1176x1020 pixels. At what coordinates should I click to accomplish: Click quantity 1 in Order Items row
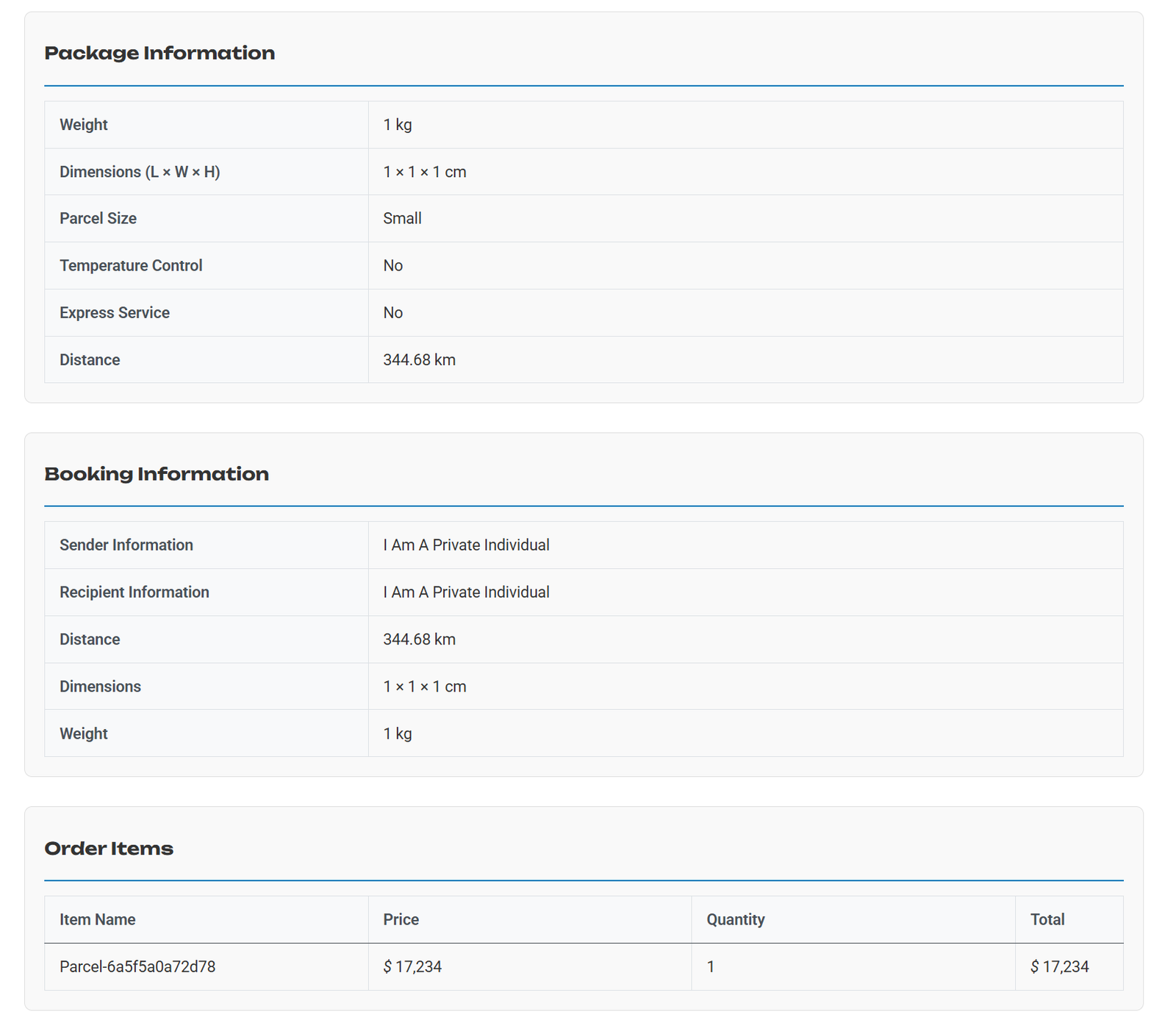click(x=711, y=967)
